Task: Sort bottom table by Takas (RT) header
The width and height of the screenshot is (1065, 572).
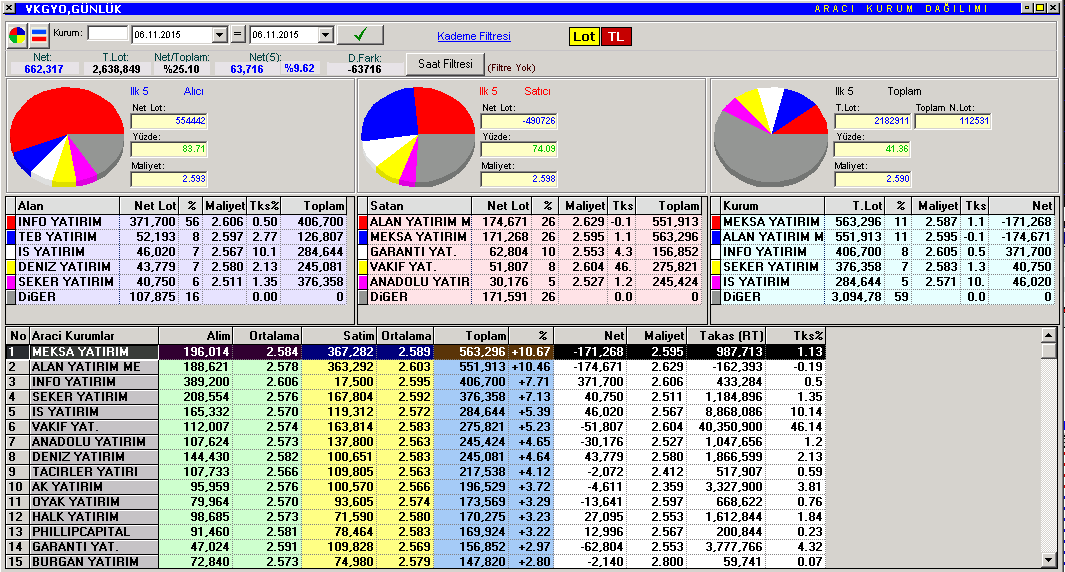Action: click(x=727, y=336)
